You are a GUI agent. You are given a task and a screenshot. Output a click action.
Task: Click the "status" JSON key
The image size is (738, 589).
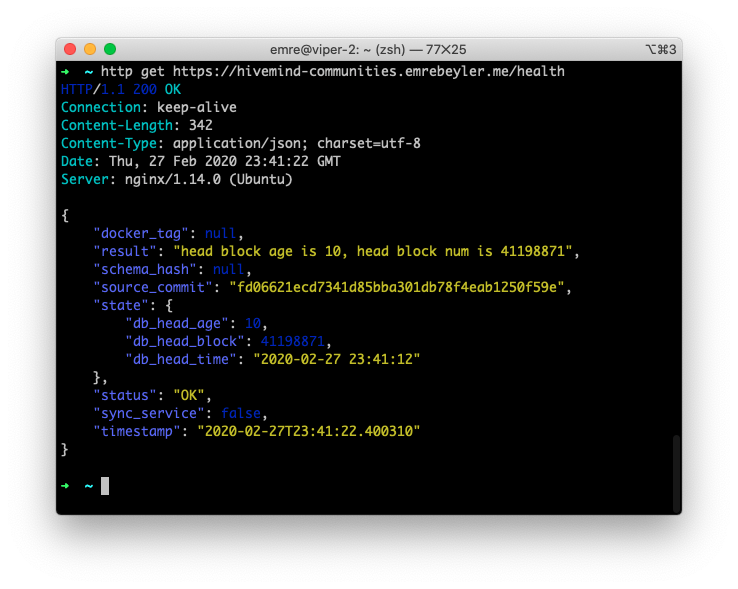pyautogui.click(x=125, y=395)
